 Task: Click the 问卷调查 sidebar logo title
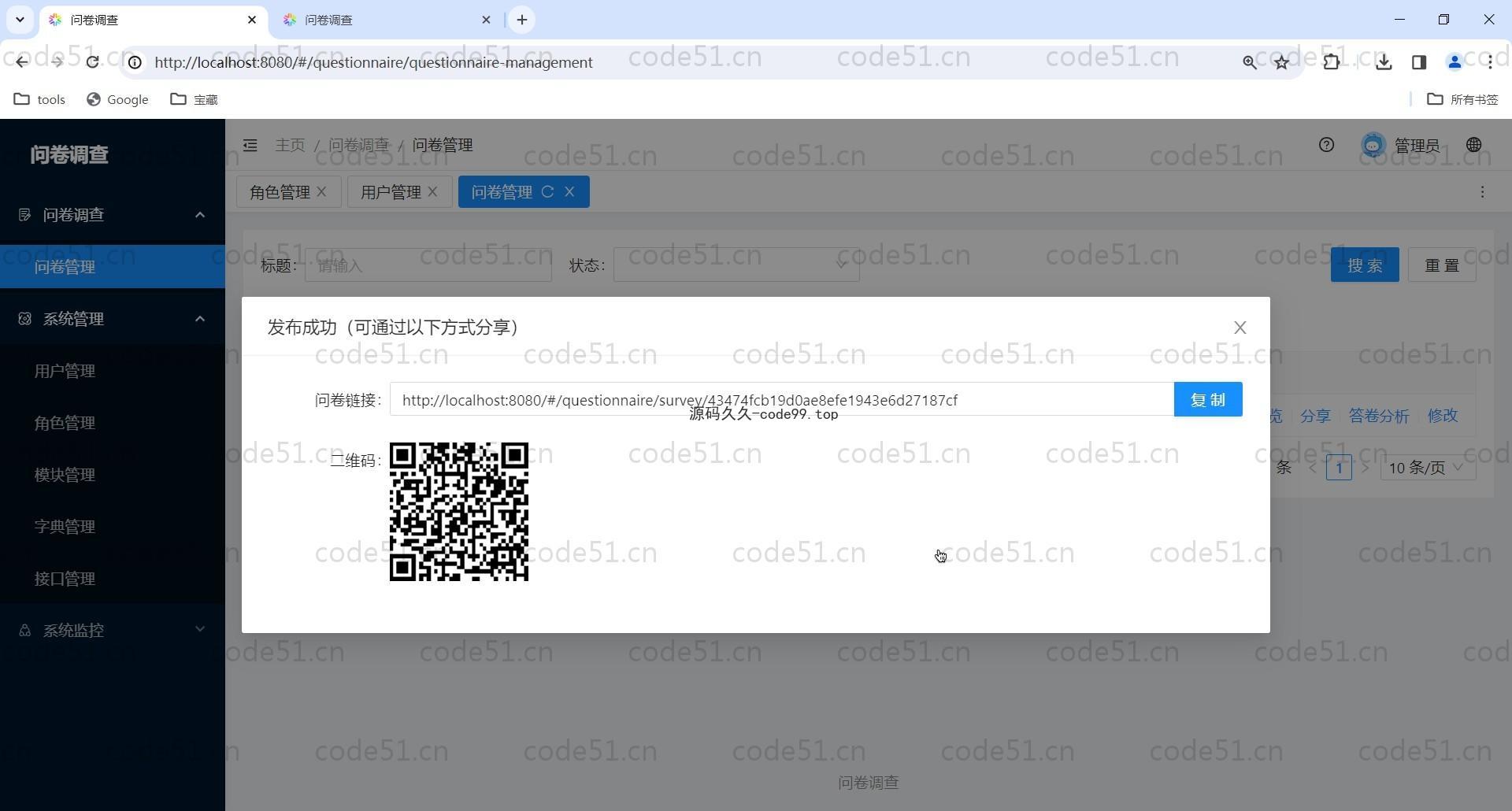69,154
